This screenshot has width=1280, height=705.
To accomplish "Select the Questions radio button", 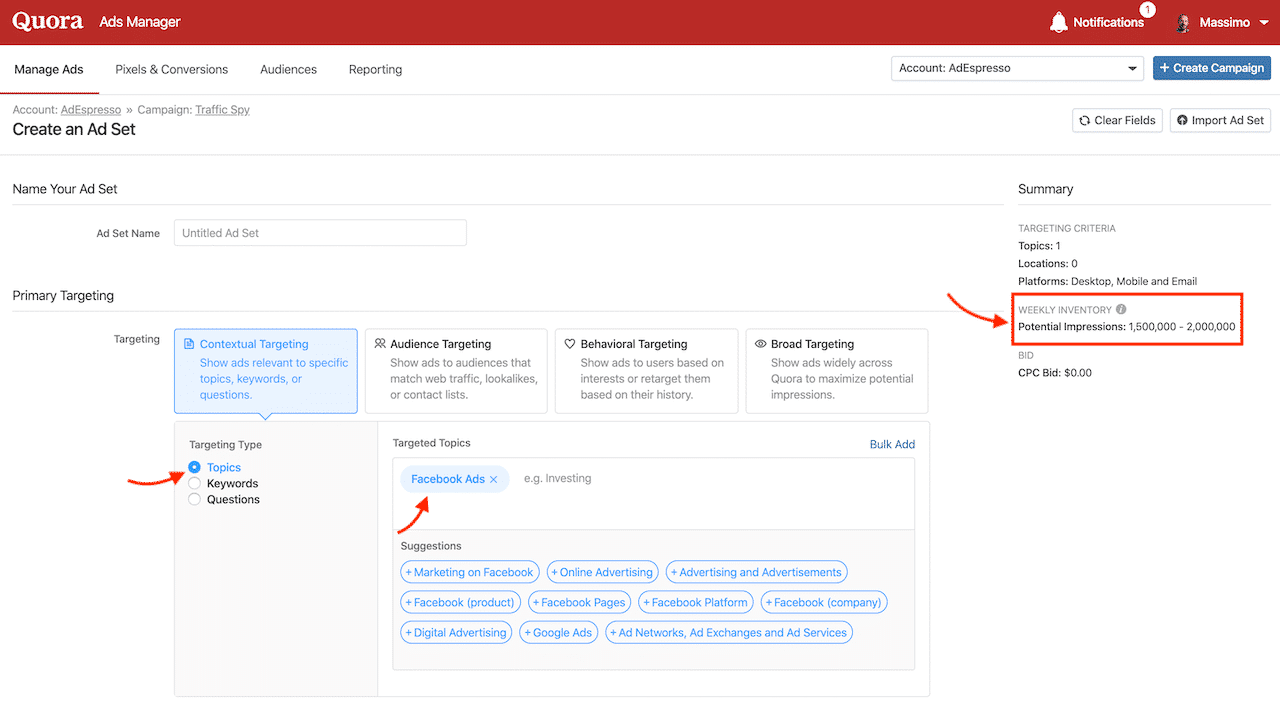I will (195, 499).
